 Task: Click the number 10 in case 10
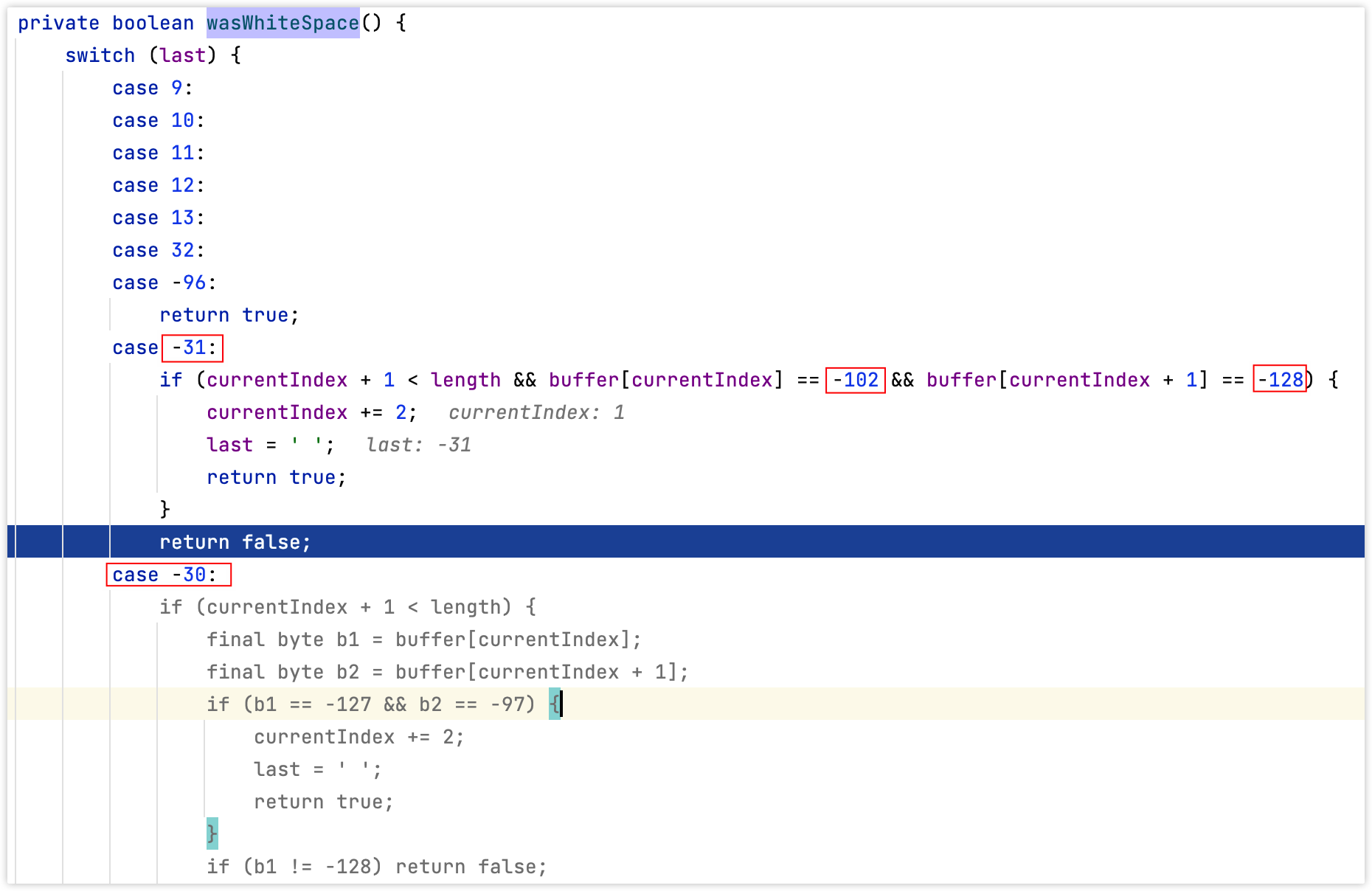click(182, 120)
